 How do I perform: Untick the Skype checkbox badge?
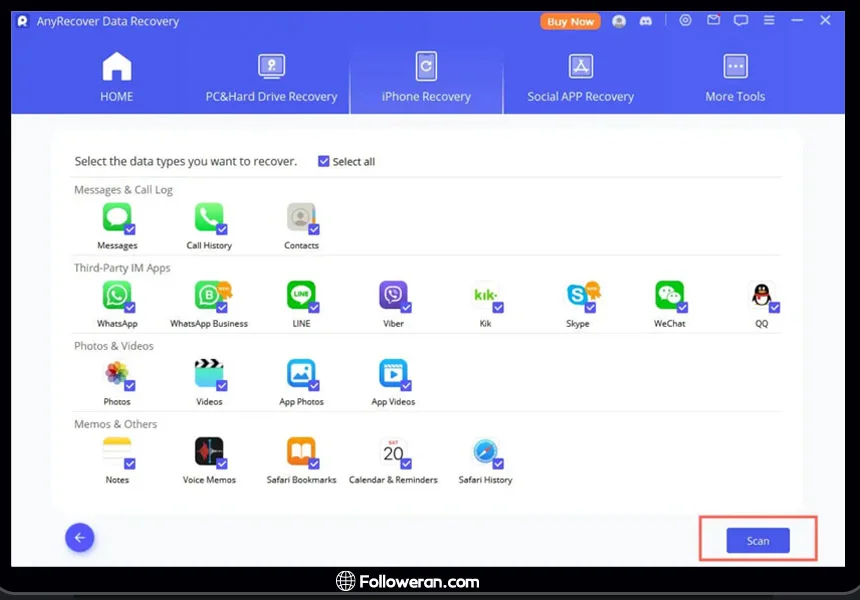click(x=590, y=308)
